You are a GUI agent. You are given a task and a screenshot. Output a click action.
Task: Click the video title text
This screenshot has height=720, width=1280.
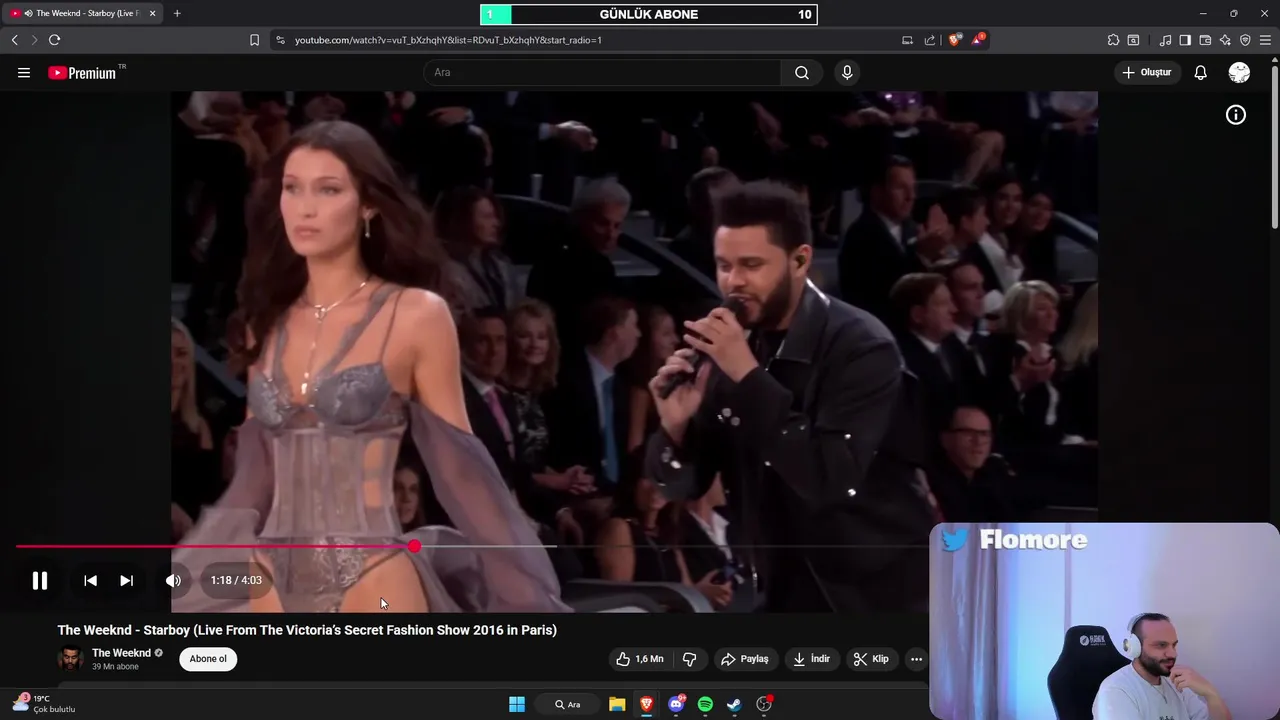pos(307,630)
